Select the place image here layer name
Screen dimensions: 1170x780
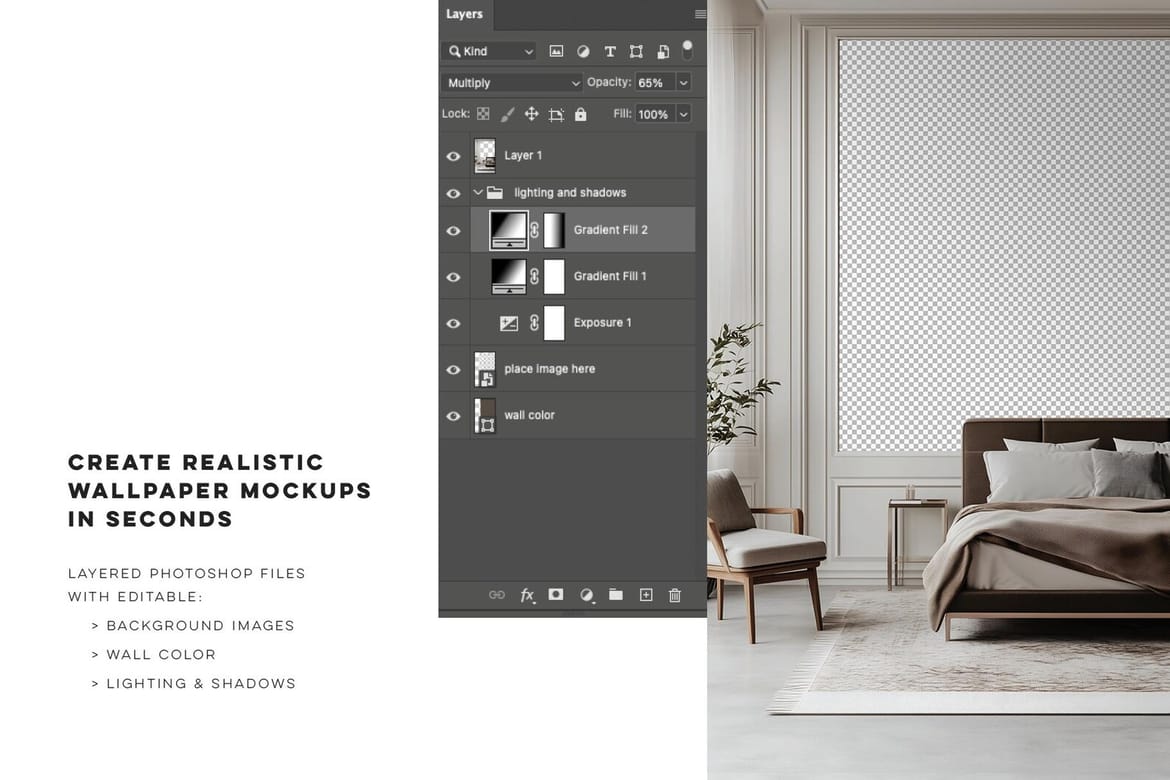549,369
